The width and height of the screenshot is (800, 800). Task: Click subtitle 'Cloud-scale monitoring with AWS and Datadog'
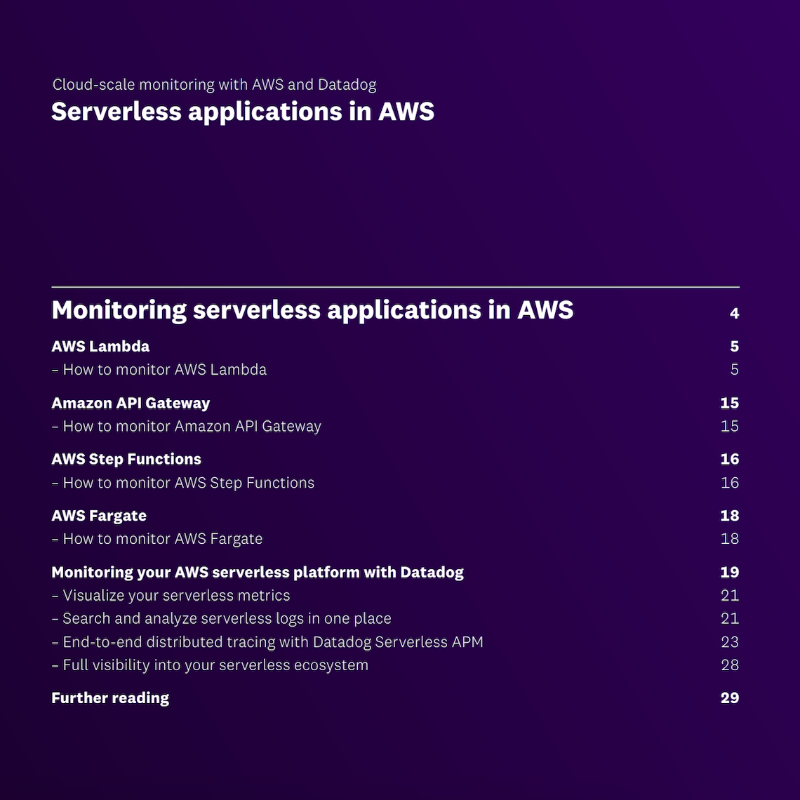[x=214, y=85]
